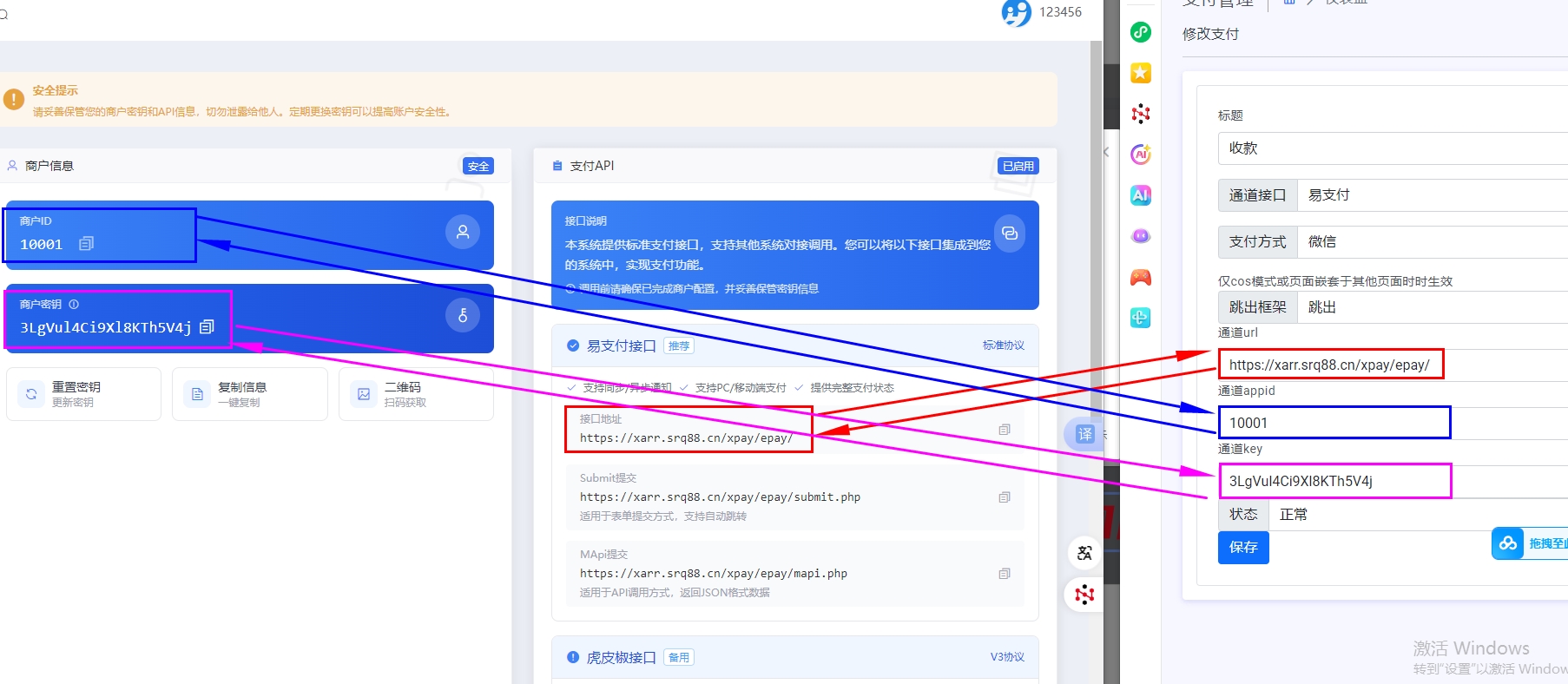Click the green mini-program sidebar icon
This screenshot has height=684, width=1568.
point(1140,32)
